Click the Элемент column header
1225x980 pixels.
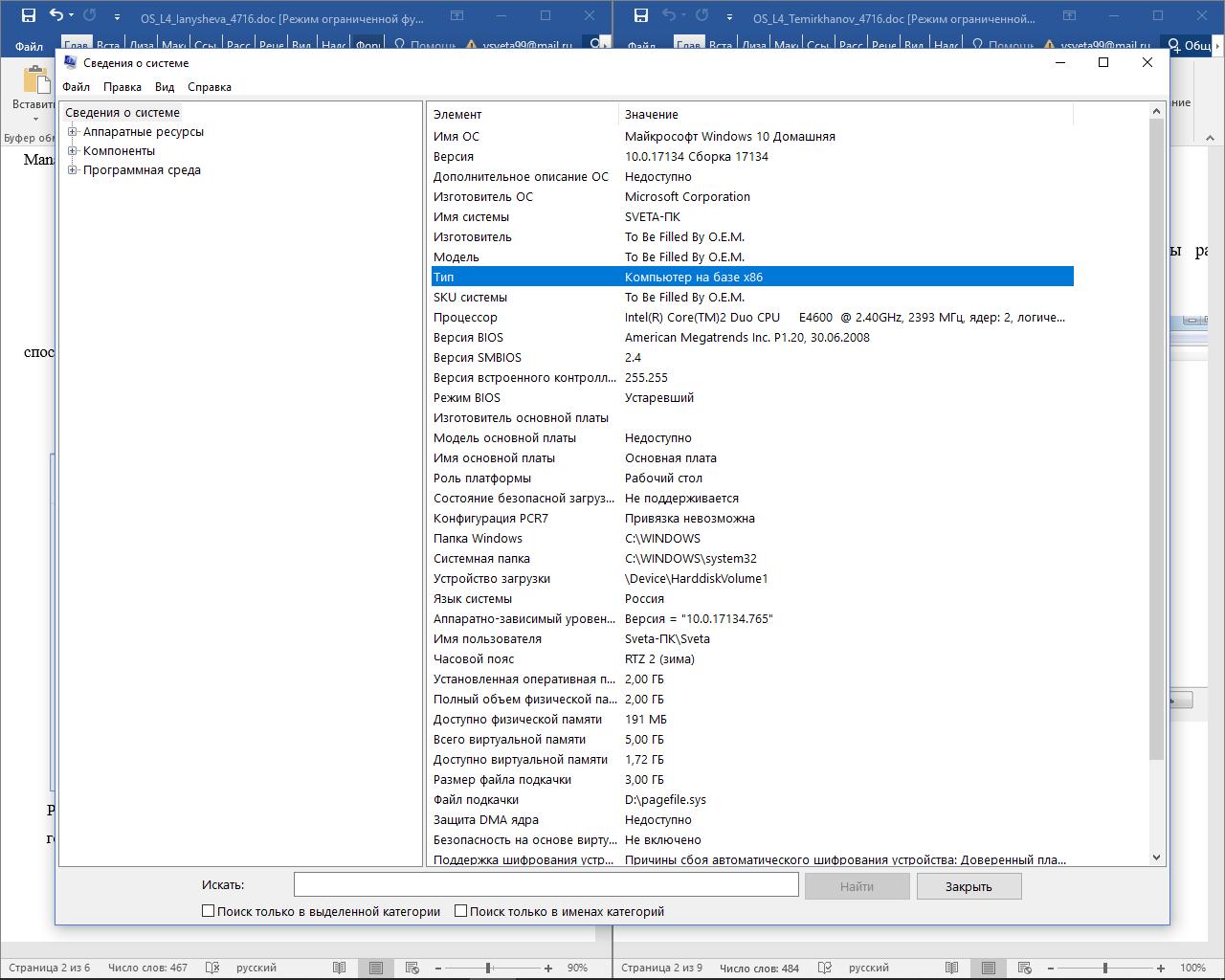point(523,115)
